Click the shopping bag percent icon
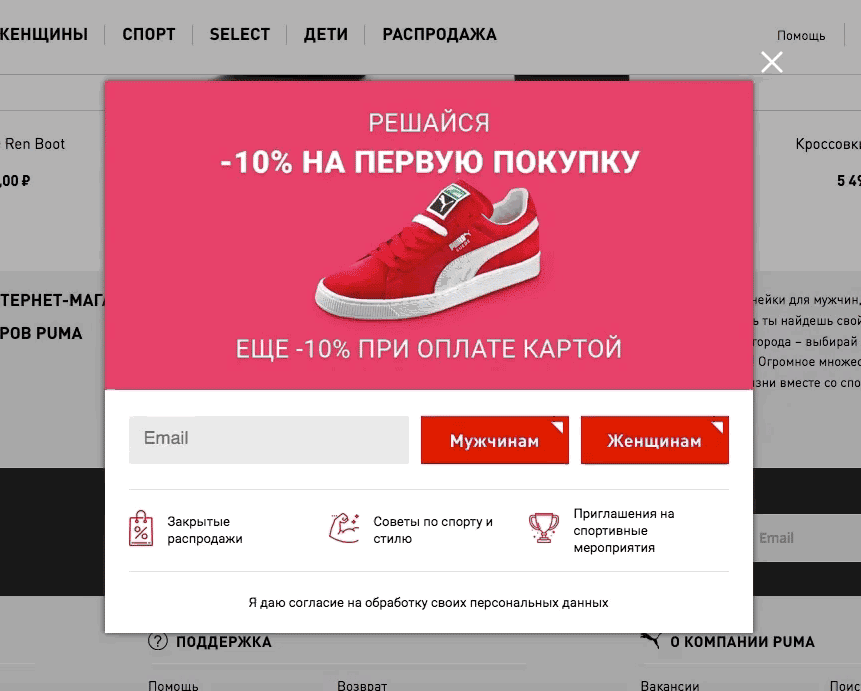 coord(141,528)
